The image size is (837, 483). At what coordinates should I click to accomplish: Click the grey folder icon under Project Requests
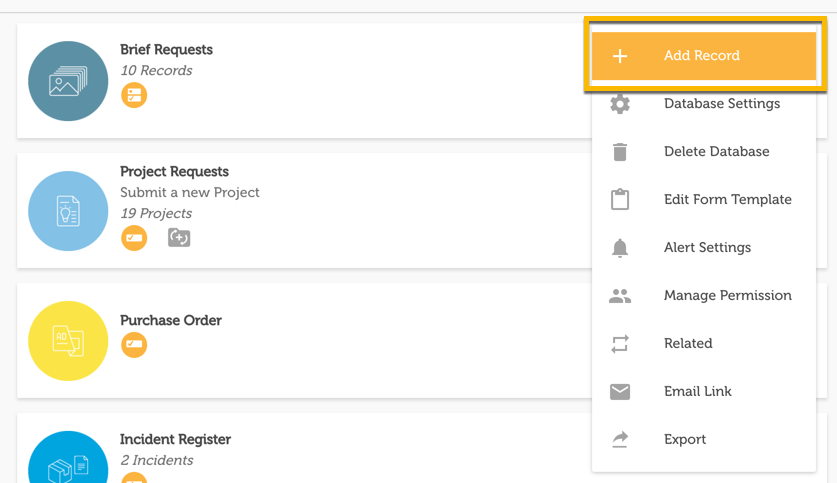(179, 238)
